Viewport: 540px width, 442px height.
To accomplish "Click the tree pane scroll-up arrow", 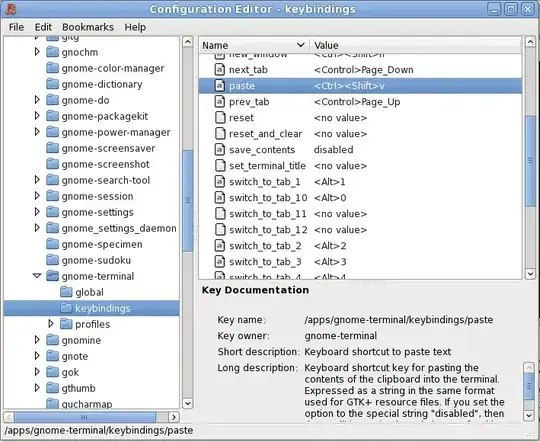I will coord(187,42).
